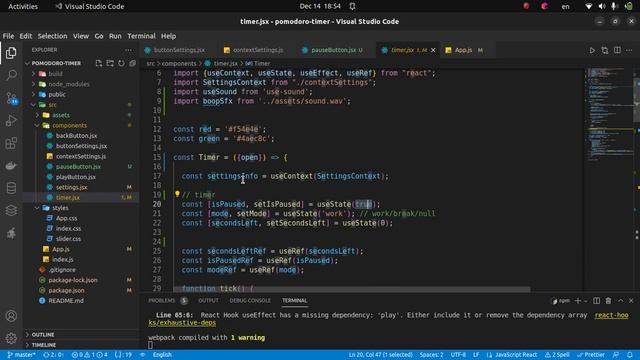Close the timer.jsx tab
The height and width of the screenshot is (360, 640).
[x=433, y=50]
